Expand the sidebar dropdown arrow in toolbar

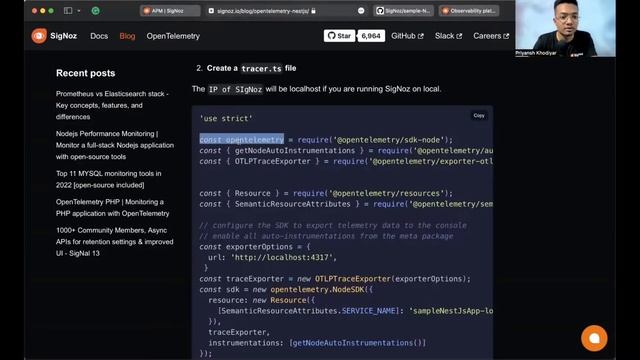point(79,11)
